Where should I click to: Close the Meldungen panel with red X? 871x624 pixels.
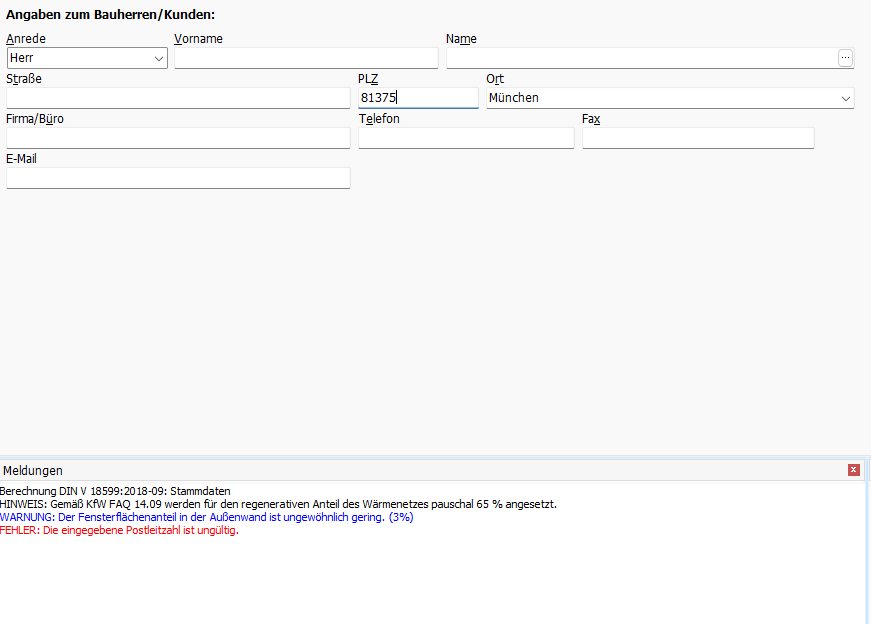click(x=853, y=470)
